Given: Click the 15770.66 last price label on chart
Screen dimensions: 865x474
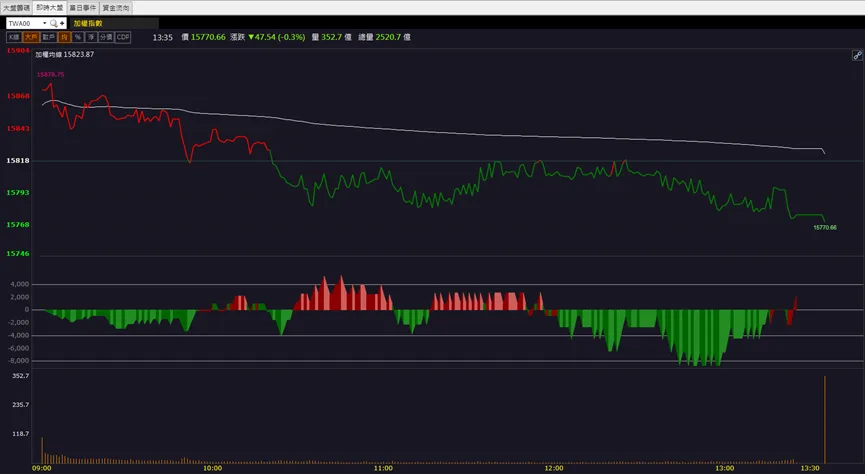Looking at the screenshot, I should coord(825,227).
